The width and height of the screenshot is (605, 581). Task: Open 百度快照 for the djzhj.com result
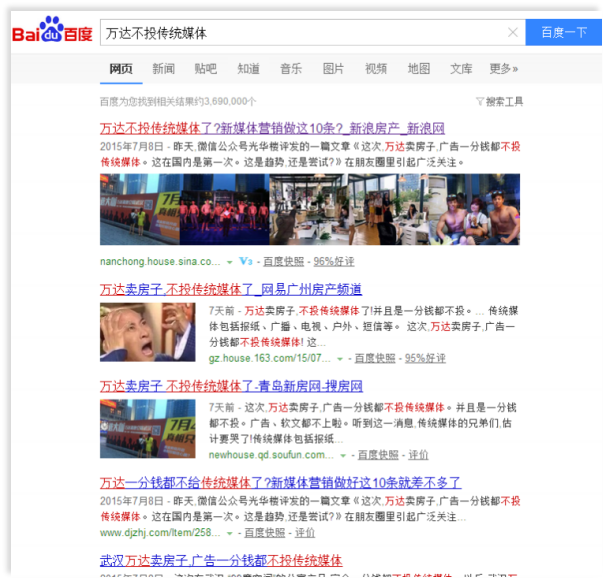click(x=265, y=533)
